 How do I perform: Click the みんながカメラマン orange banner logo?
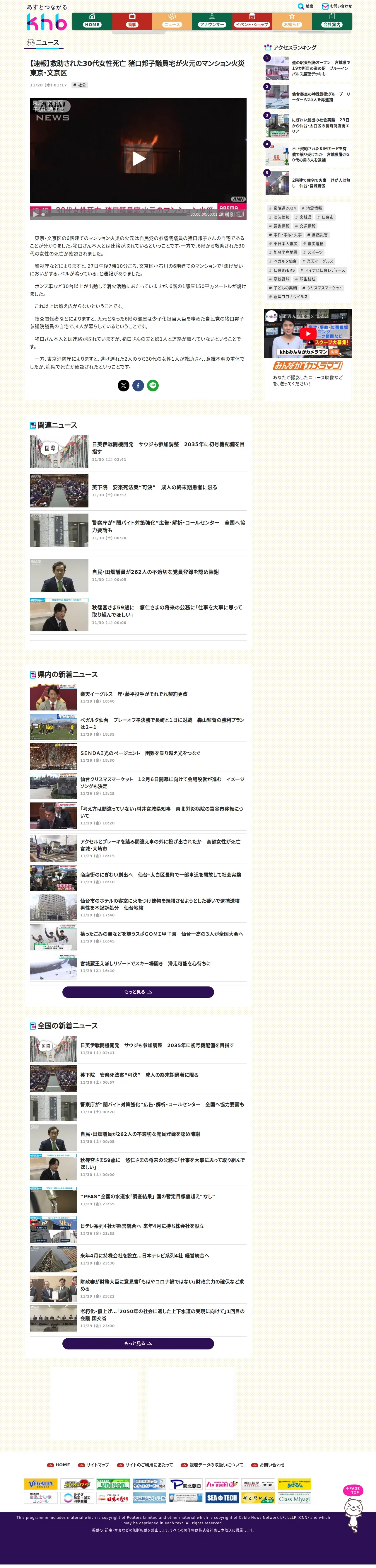click(308, 366)
